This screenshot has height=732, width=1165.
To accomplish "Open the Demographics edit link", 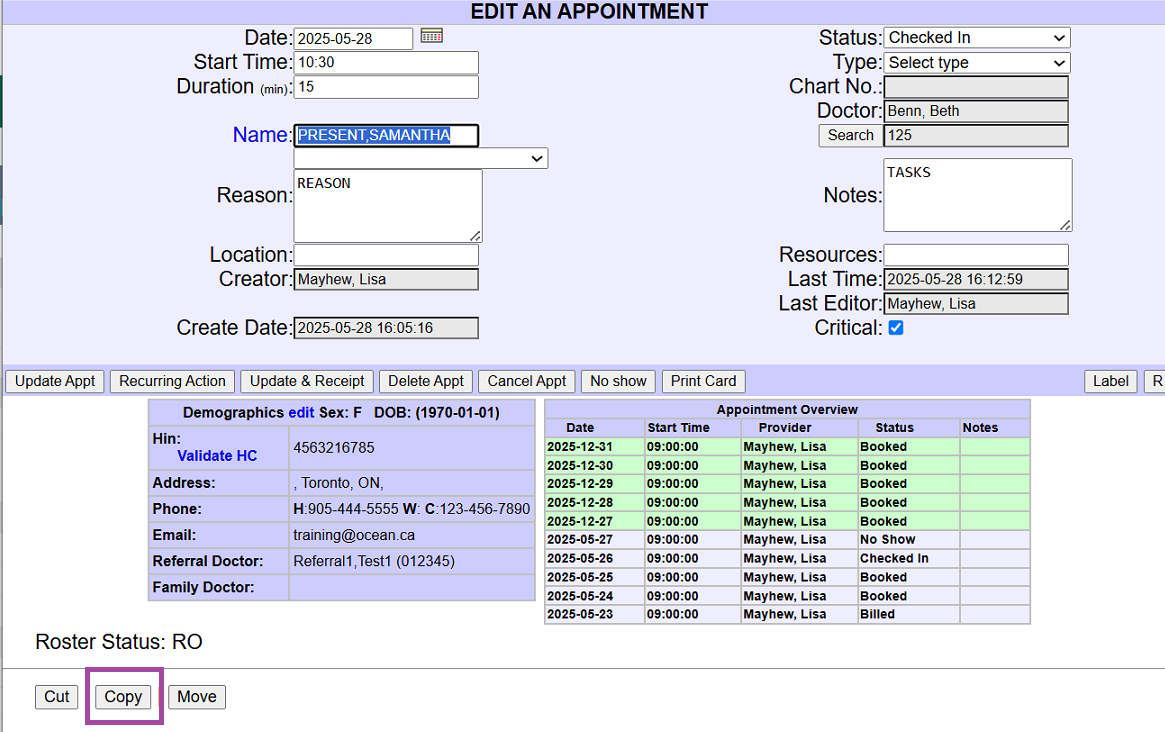I will 301,413.
